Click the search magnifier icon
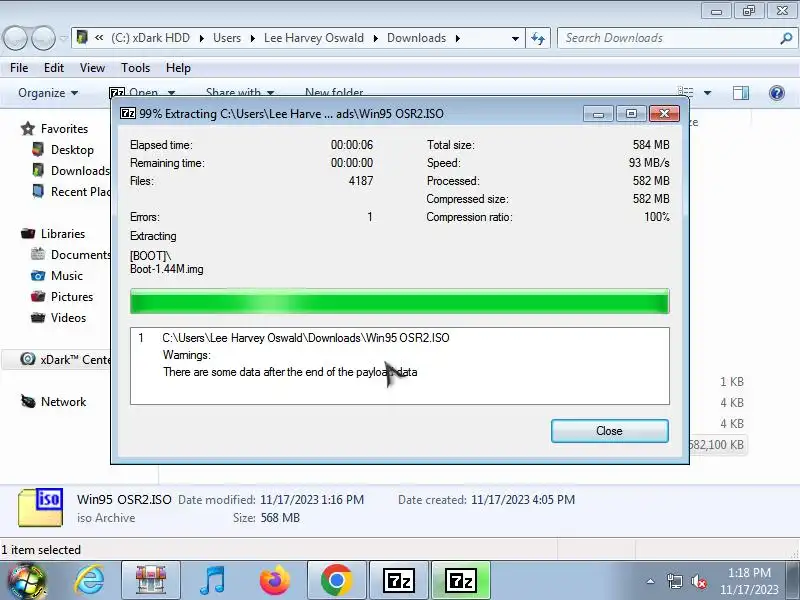800x600 pixels. coord(786,38)
